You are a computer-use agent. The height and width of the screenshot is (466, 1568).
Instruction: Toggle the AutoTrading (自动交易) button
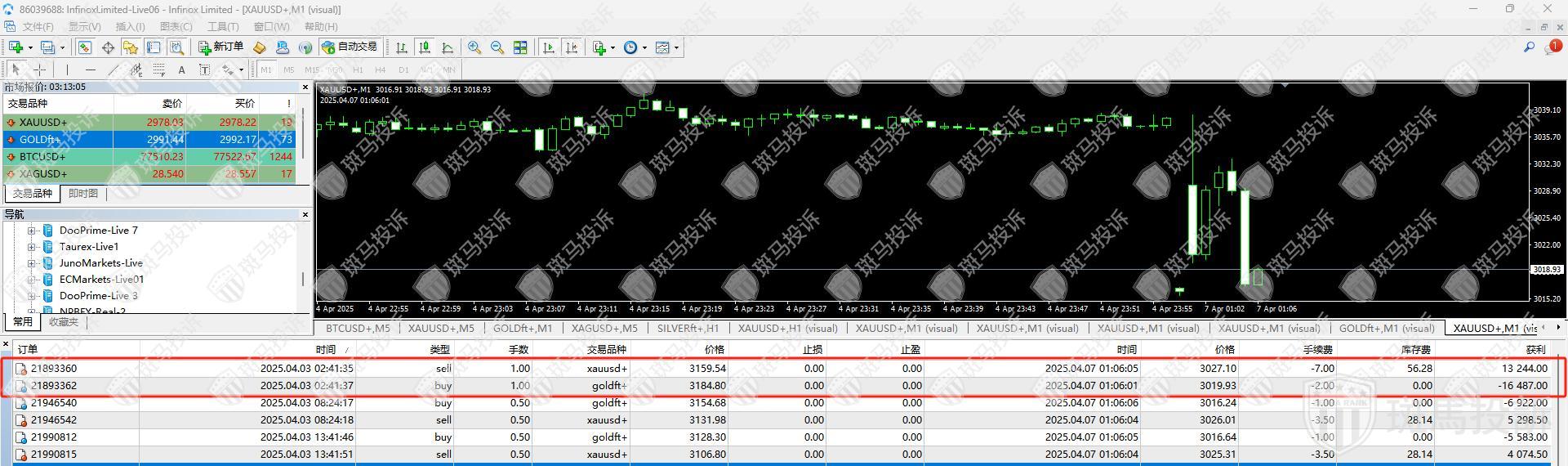(x=350, y=47)
